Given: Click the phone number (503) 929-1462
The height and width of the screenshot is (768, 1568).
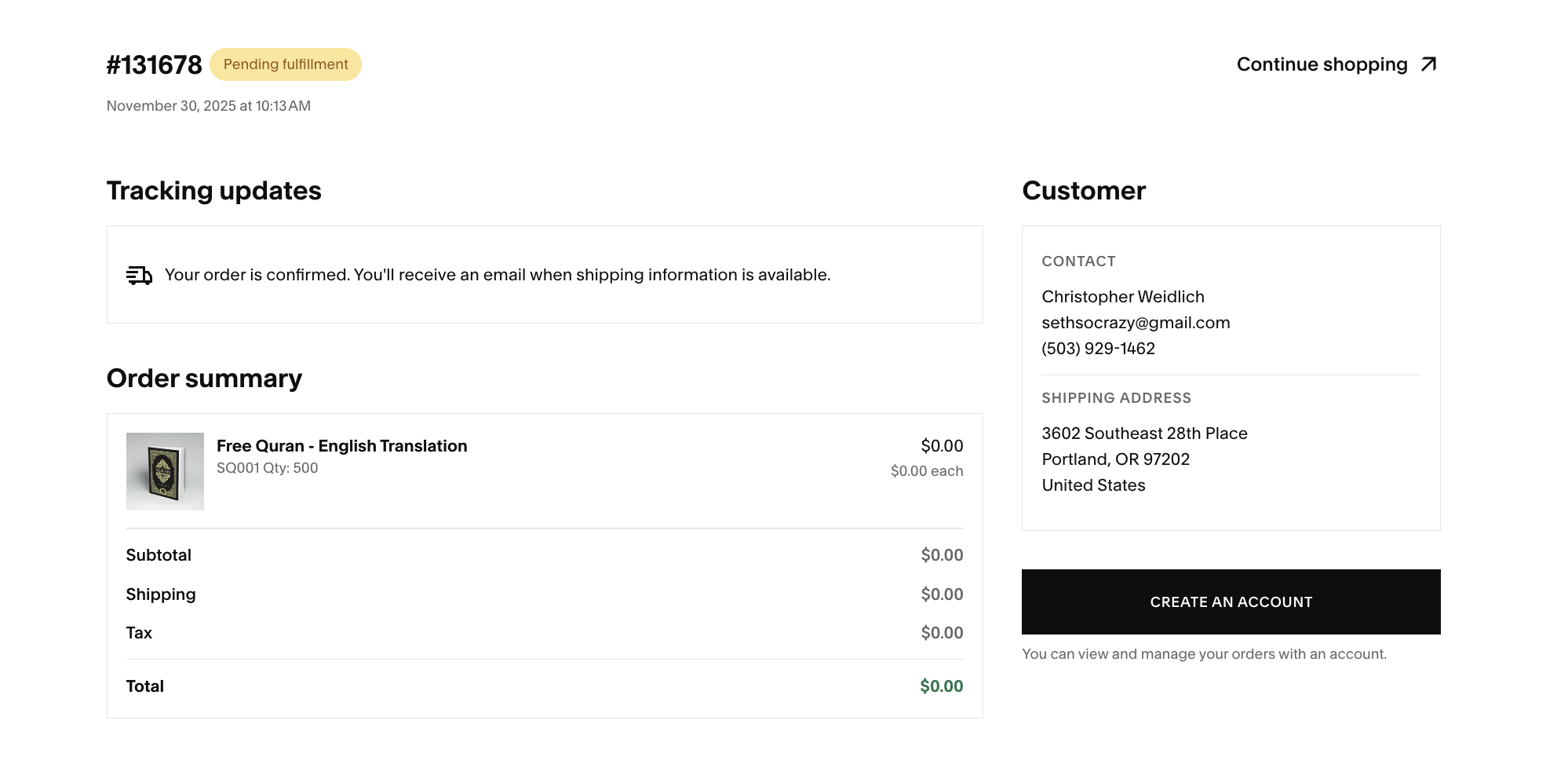Looking at the screenshot, I should [x=1098, y=349].
